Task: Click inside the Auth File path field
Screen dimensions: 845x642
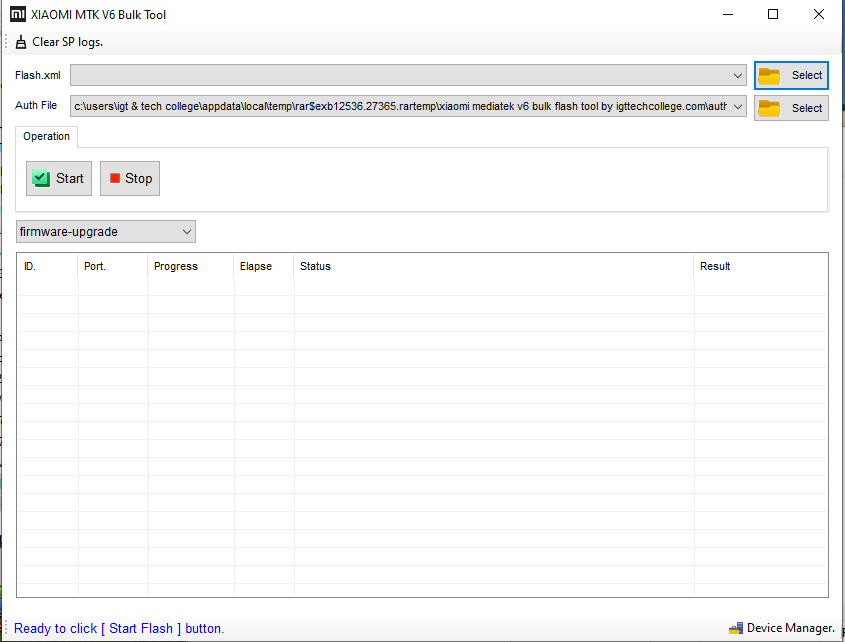Action: [x=400, y=106]
